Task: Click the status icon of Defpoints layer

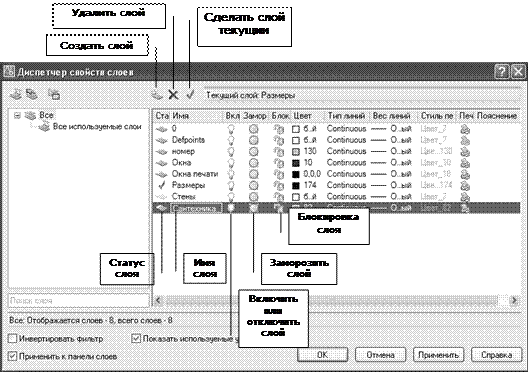Action: coord(162,140)
